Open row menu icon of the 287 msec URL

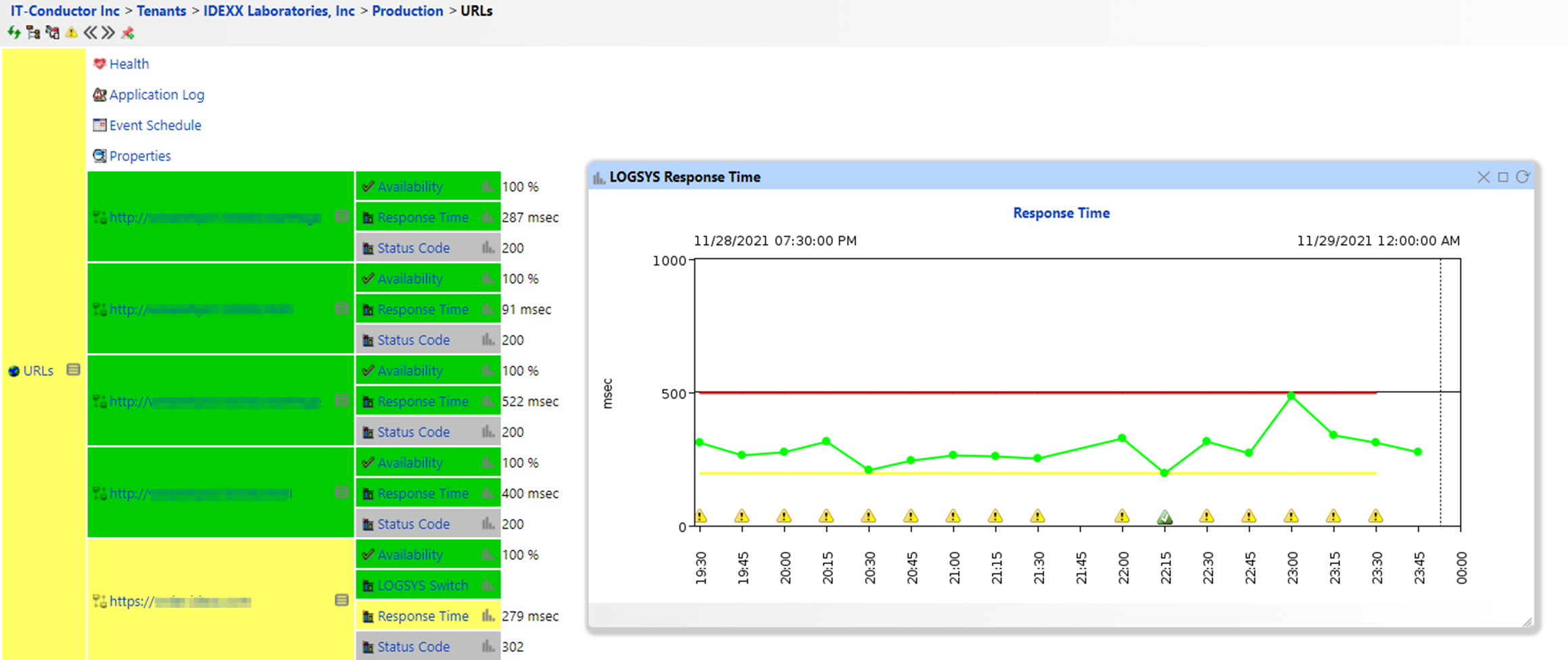tap(341, 216)
